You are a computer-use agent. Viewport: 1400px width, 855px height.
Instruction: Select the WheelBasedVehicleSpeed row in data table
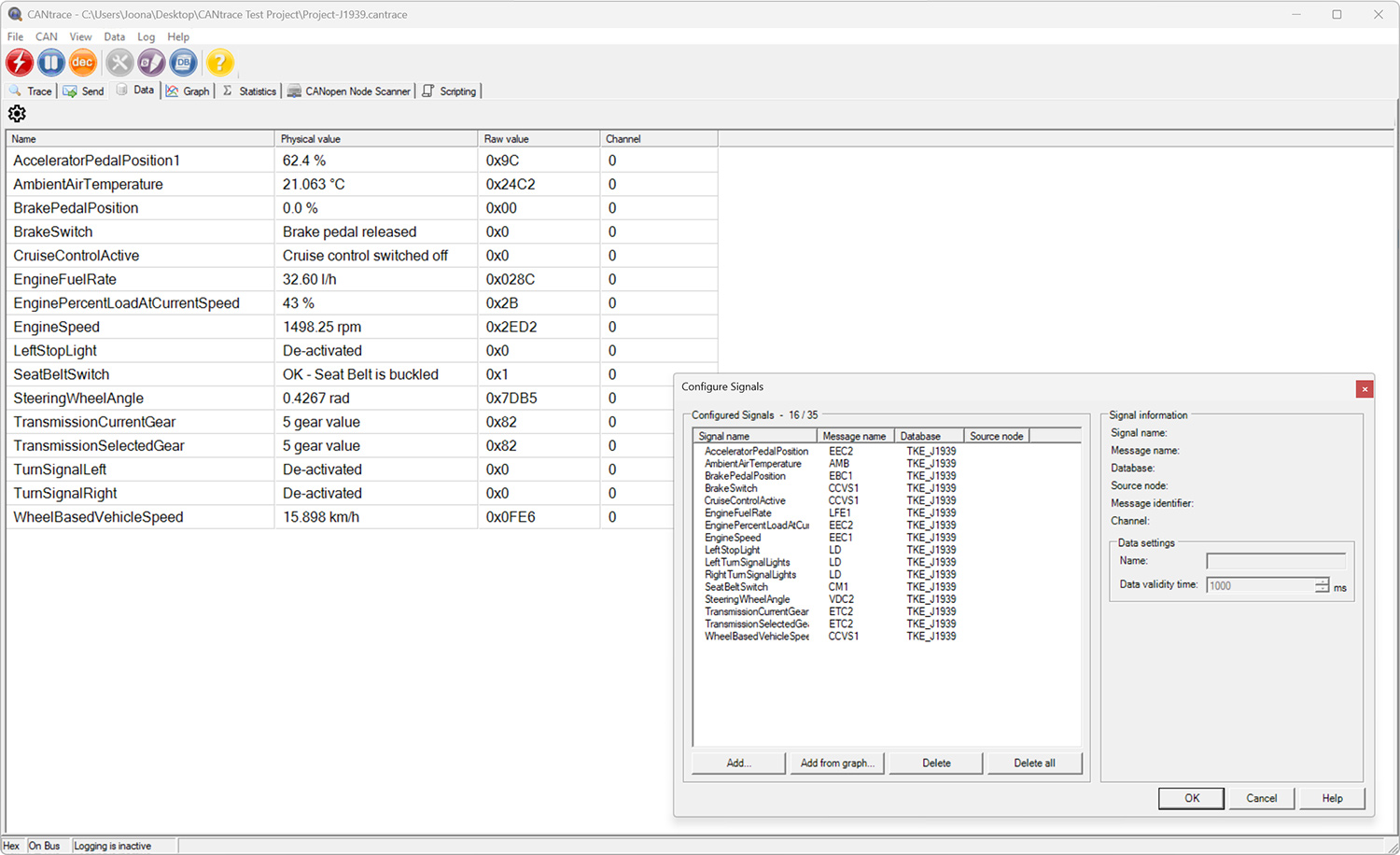362,517
